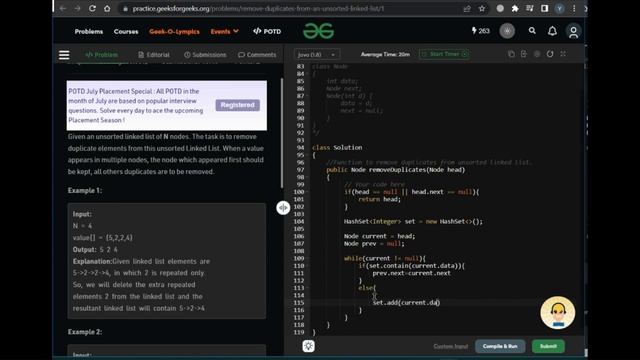The width and height of the screenshot is (640, 360).
Task: Toggle the light/dark theme circle
Action: [507, 31]
